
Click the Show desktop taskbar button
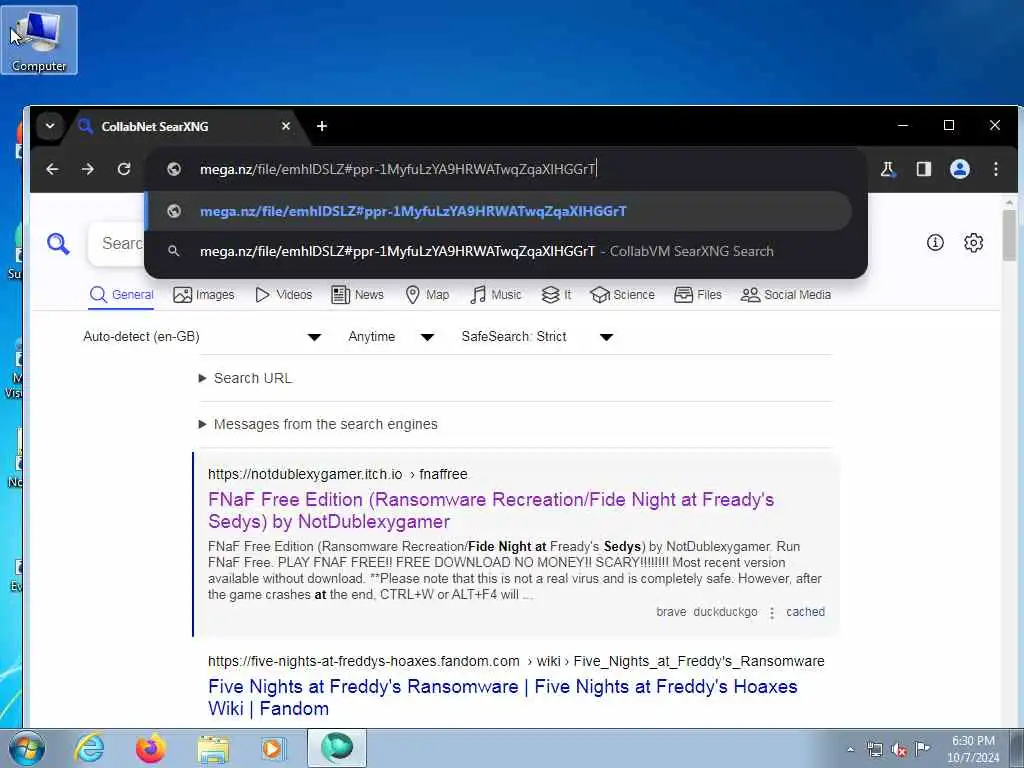coord(1019,748)
